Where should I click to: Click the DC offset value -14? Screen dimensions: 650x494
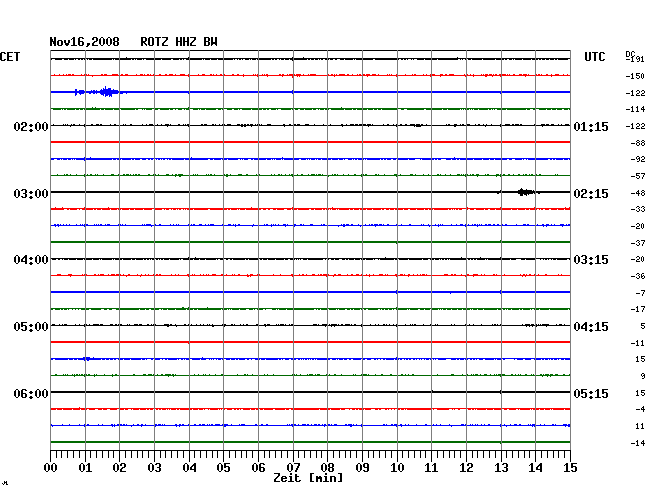[638, 443]
